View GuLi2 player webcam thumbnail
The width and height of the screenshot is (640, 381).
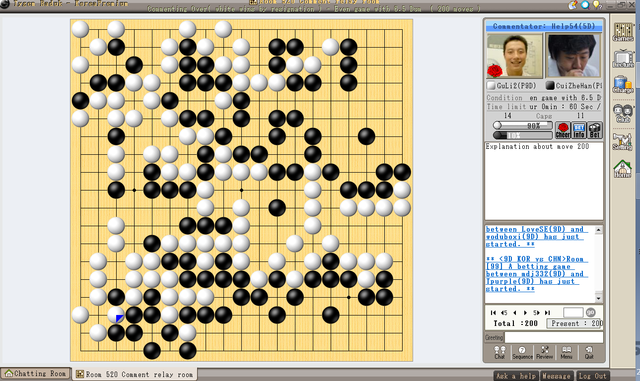(x=514, y=56)
